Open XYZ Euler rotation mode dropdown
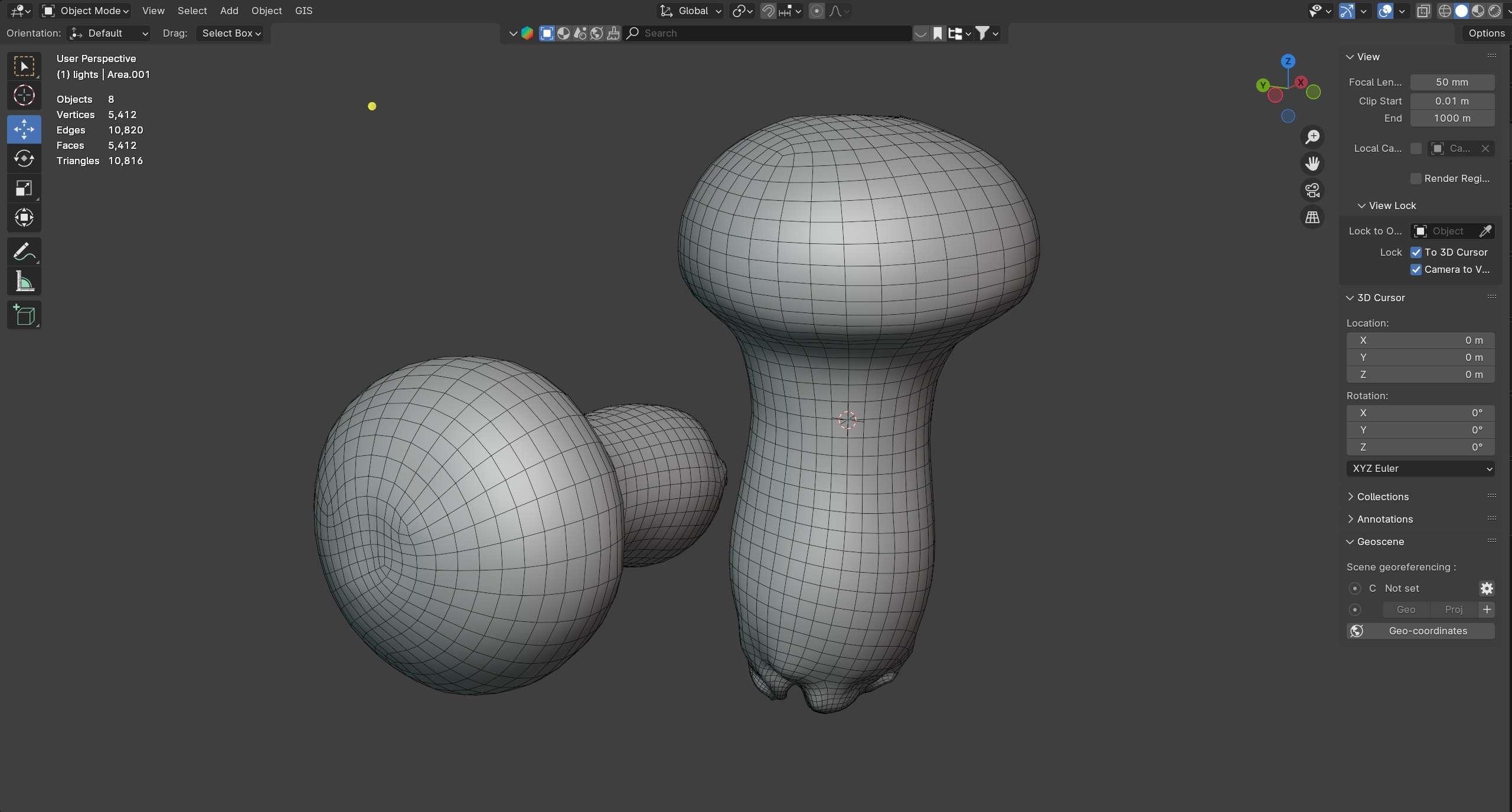The image size is (1512, 812). tap(1420, 468)
